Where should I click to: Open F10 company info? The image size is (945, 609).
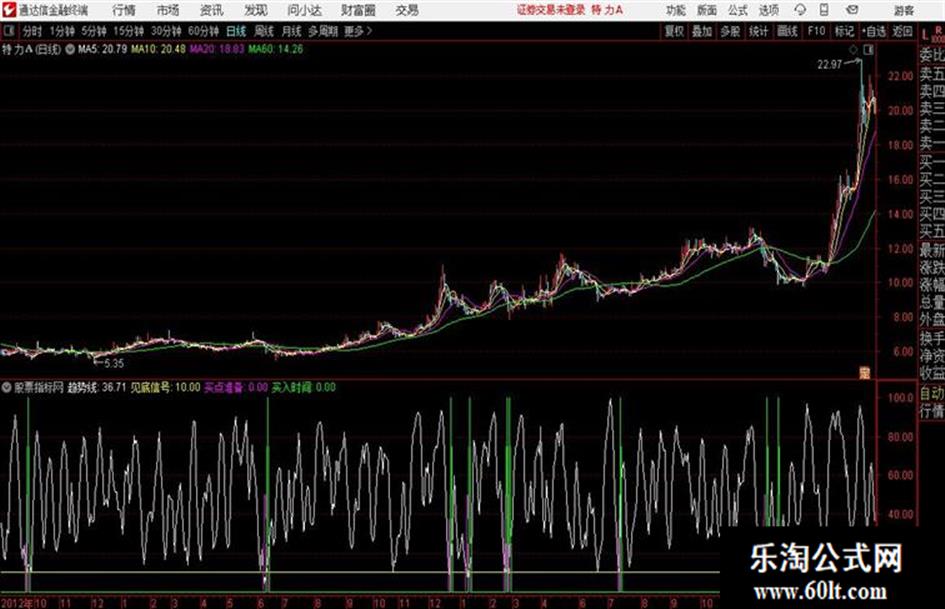[x=816, y=31]
